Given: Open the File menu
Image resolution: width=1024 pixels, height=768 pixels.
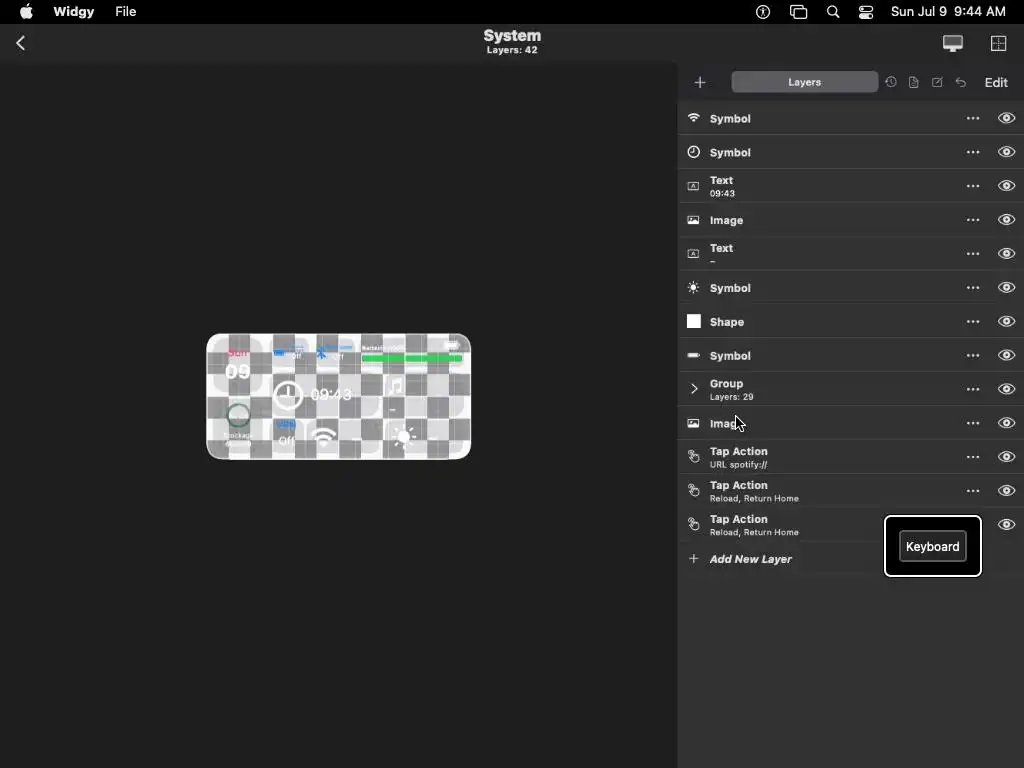Looking at the screenshot, I should point(125,12).
